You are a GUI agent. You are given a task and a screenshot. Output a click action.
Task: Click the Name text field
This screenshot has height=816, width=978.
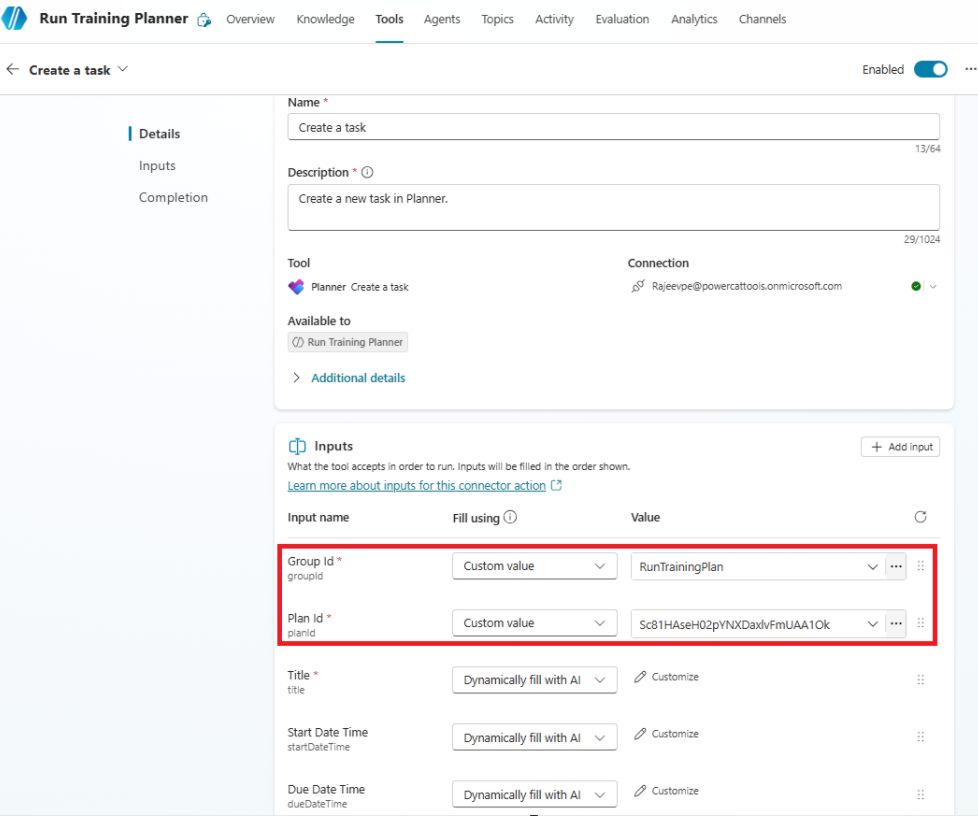pos(613,127)
